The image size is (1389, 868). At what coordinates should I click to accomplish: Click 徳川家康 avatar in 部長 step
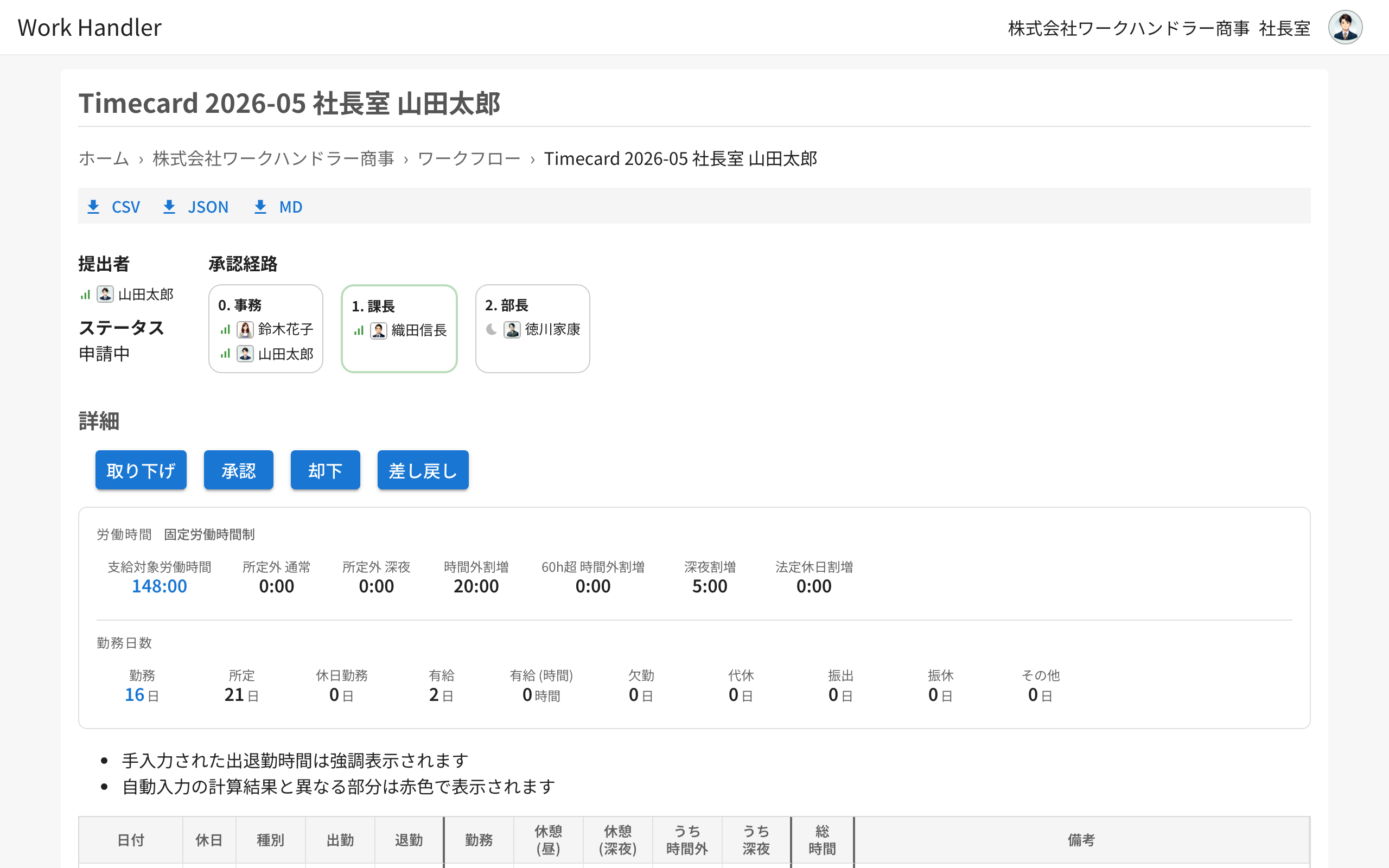pyautogui.click(x=512, y=329)
